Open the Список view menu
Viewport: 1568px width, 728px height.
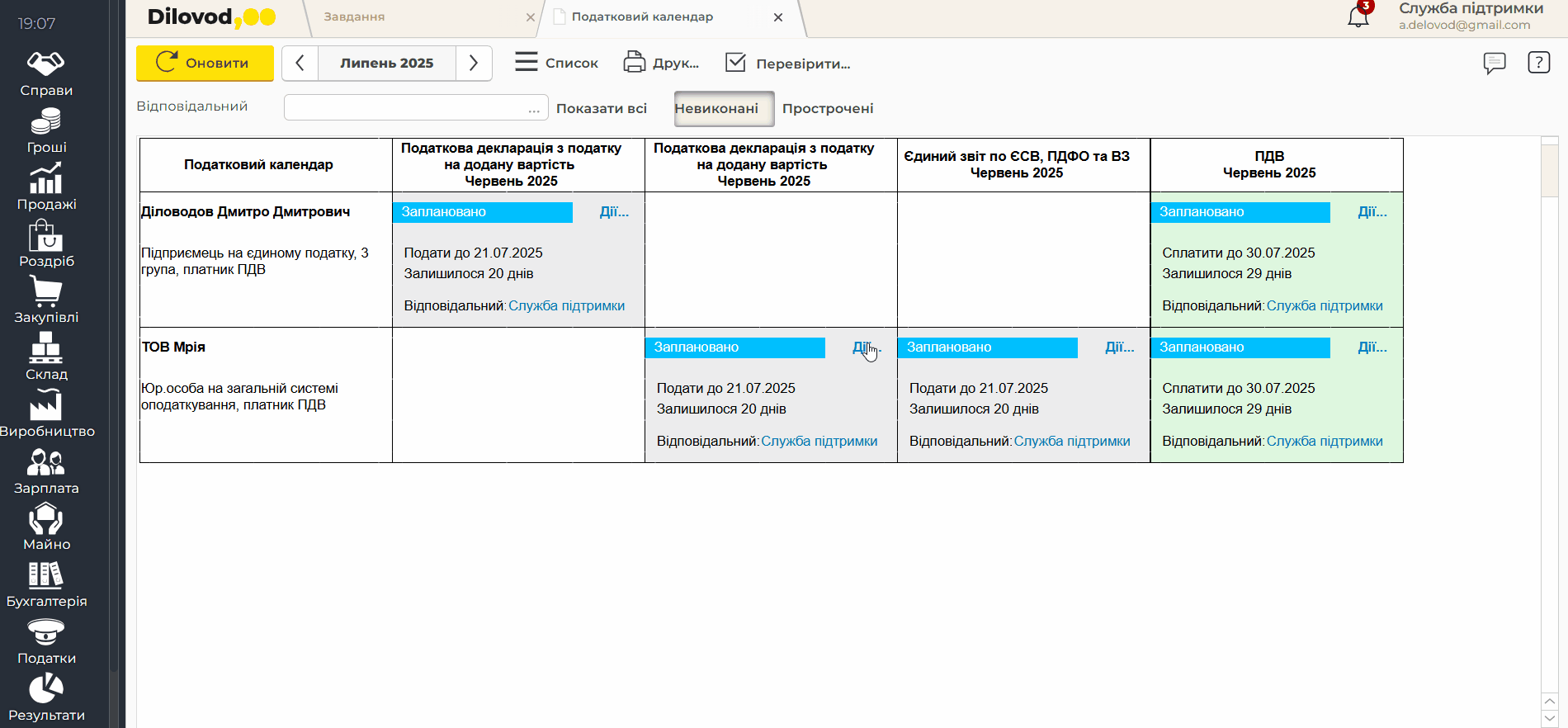click(x=556, y=64)
